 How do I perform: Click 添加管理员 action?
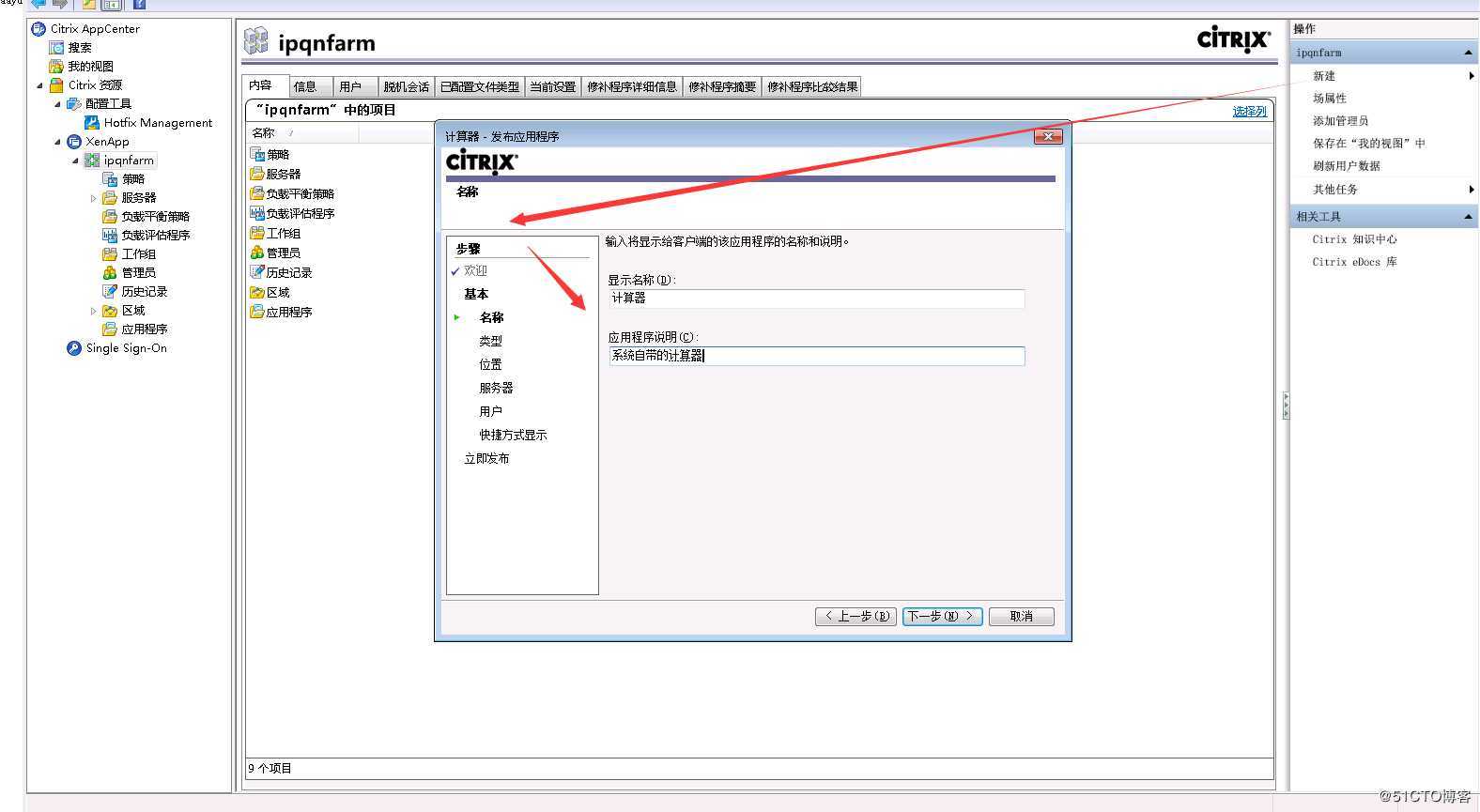point(1340,121)
